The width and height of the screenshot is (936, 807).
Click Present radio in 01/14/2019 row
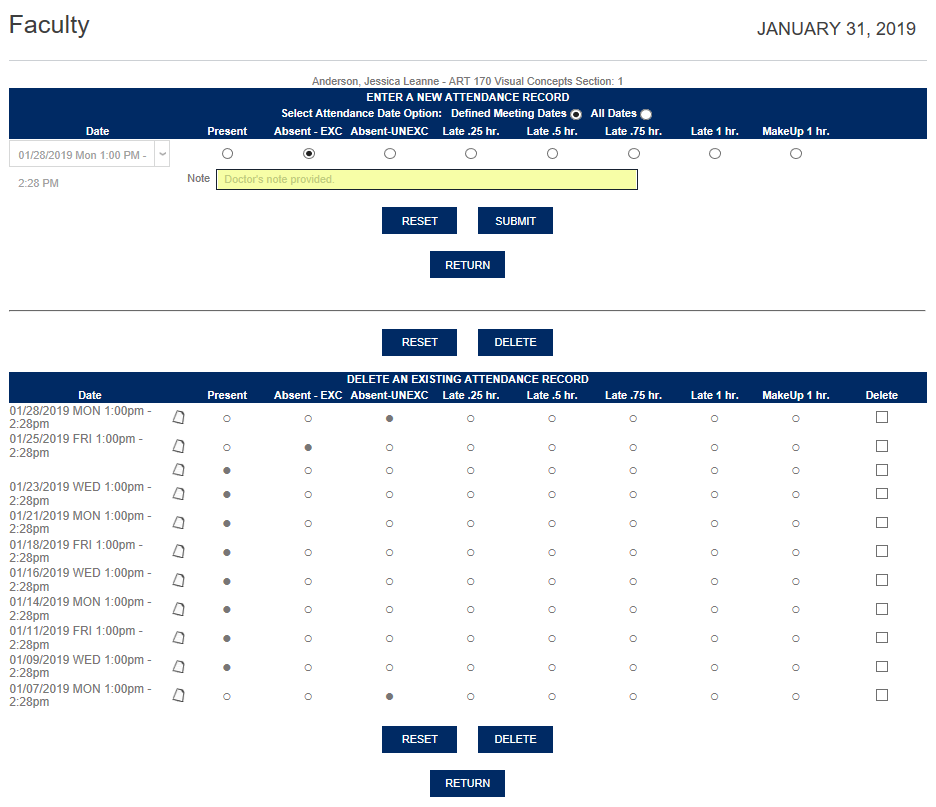227,610
